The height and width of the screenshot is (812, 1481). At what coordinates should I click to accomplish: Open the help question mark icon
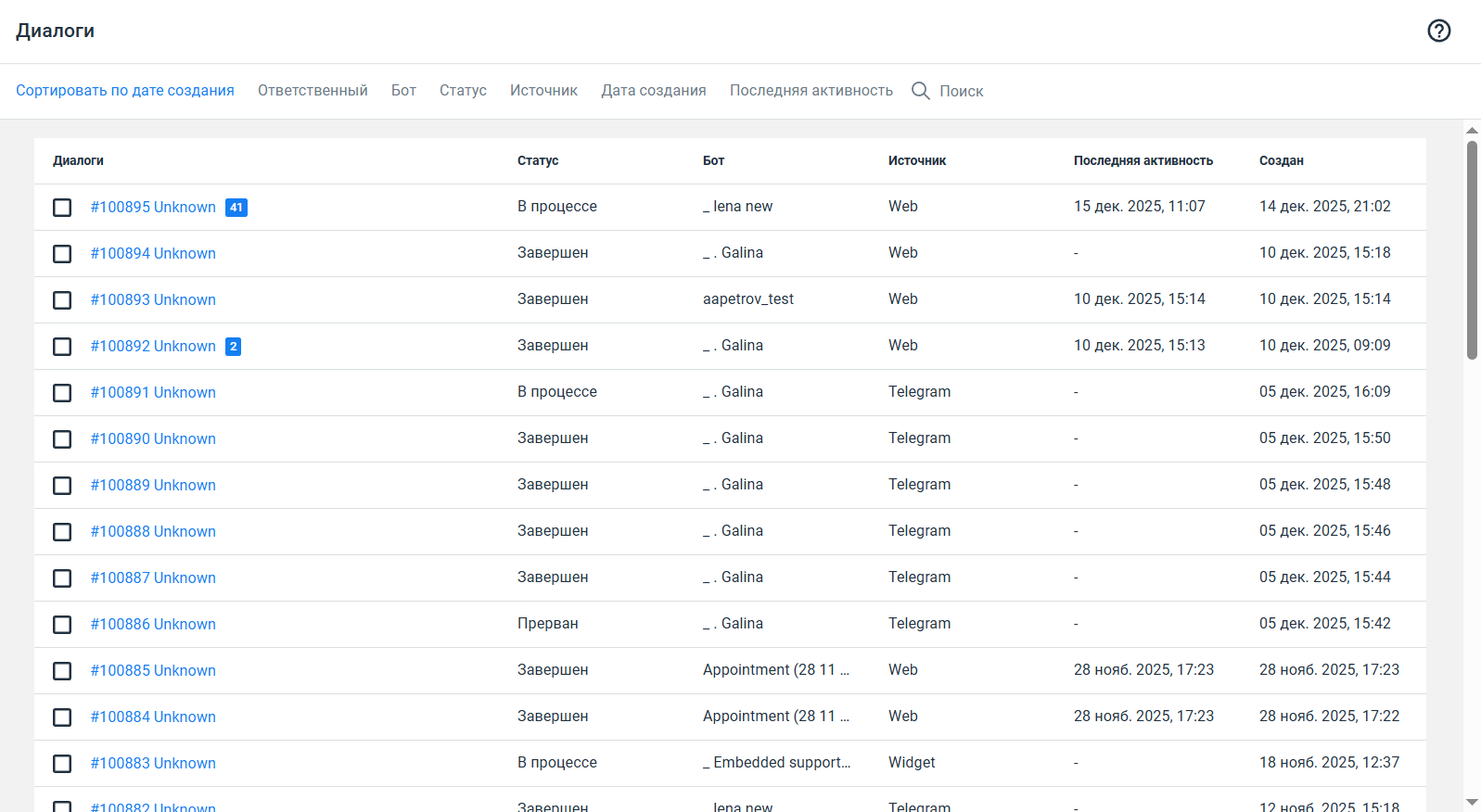[x=1438, y=31]
